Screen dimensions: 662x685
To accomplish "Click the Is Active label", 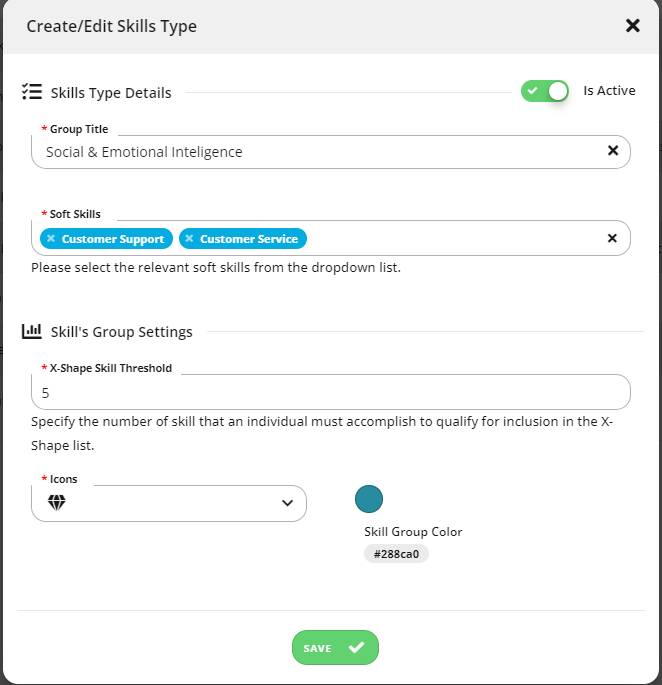I will click(609, 90).
